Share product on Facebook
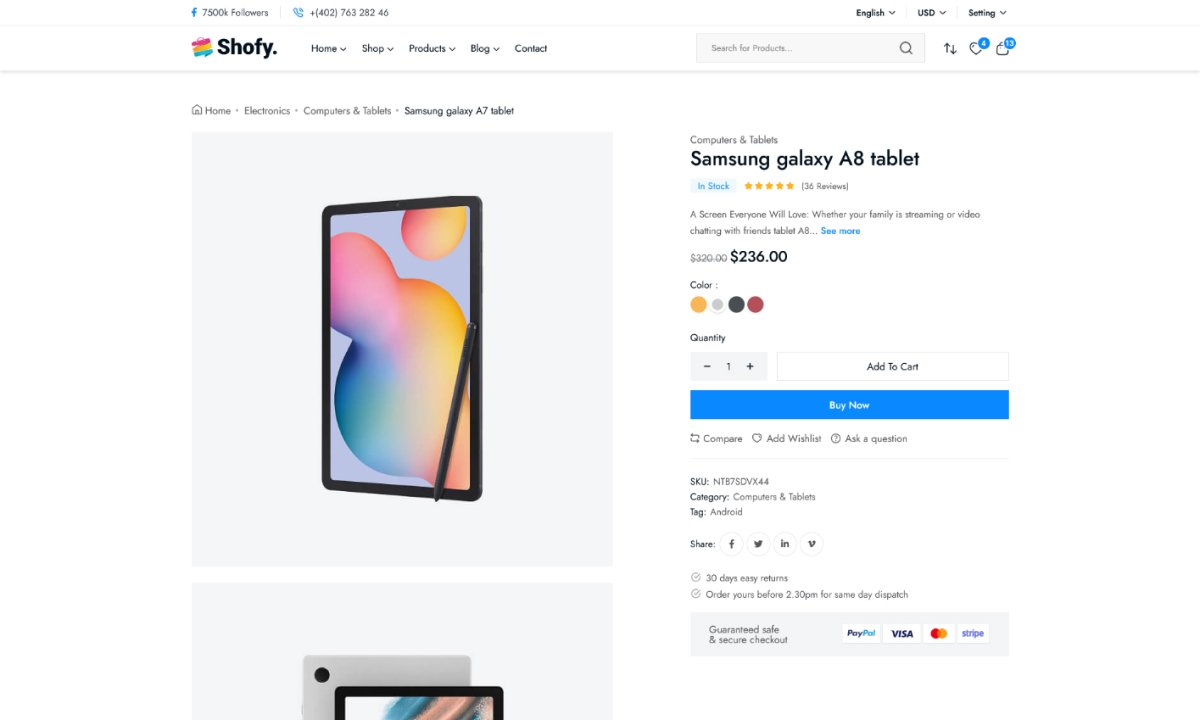The image size is (1200, 720). coord(732,544)
